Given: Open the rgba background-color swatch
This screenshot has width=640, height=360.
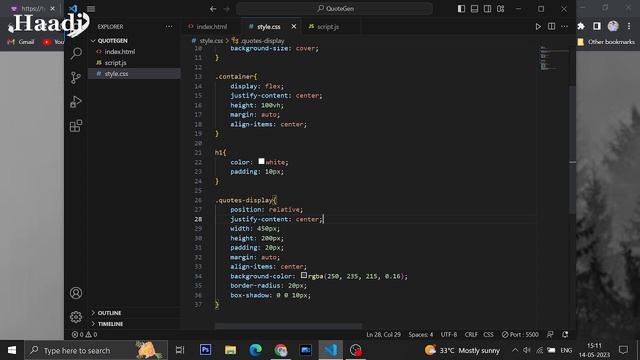Looking at the screenshot, I should 304,276.
